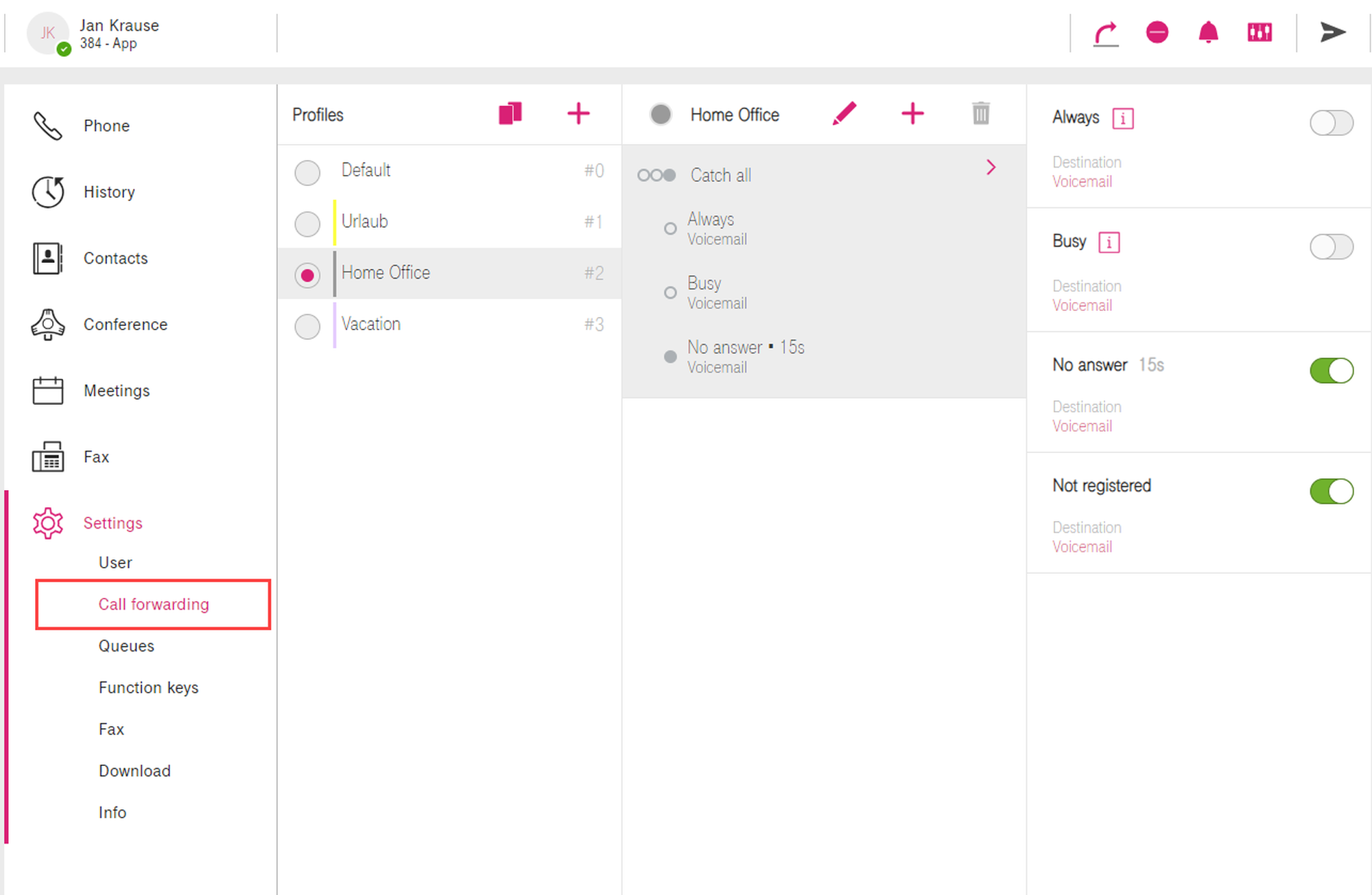This screenshot has height=895, width=1372.
Task: Edit Home Office profile with pencil icon
Action: 844,113
